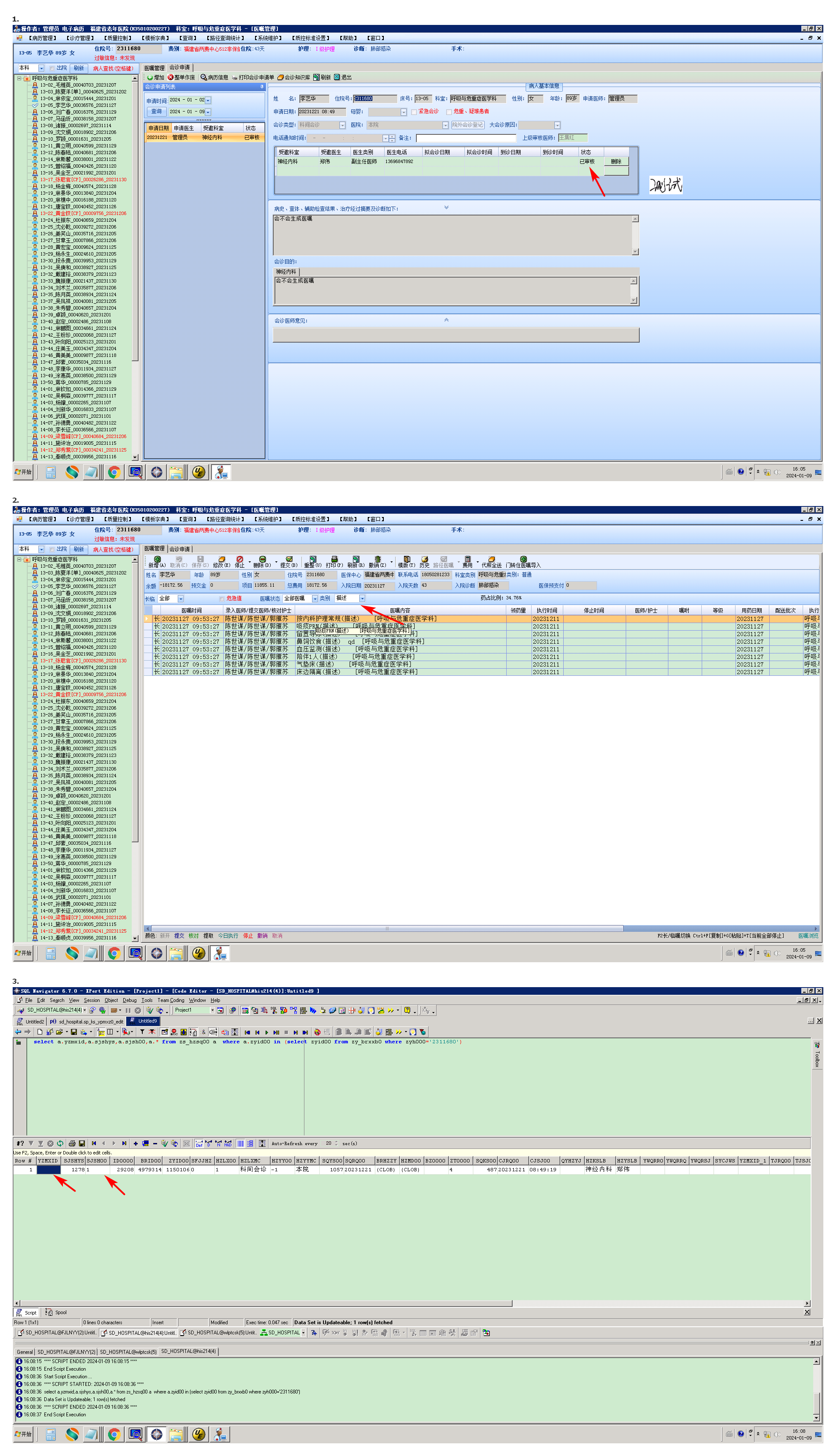Click 整单作废 void request icon

[171, 78]
